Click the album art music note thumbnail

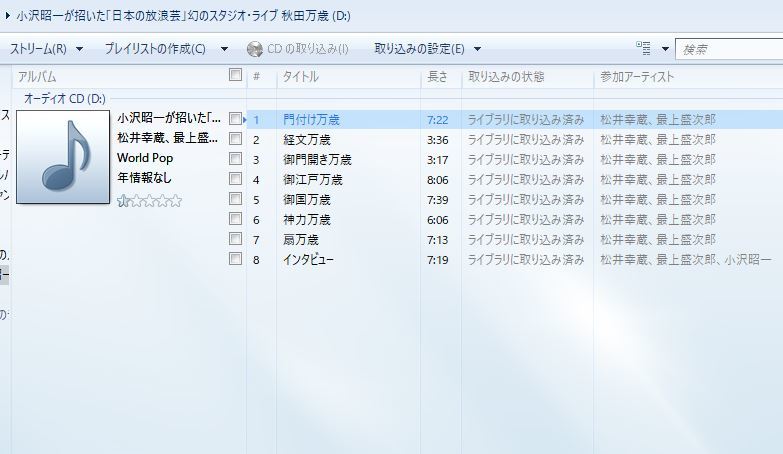(x=63, y=157)
